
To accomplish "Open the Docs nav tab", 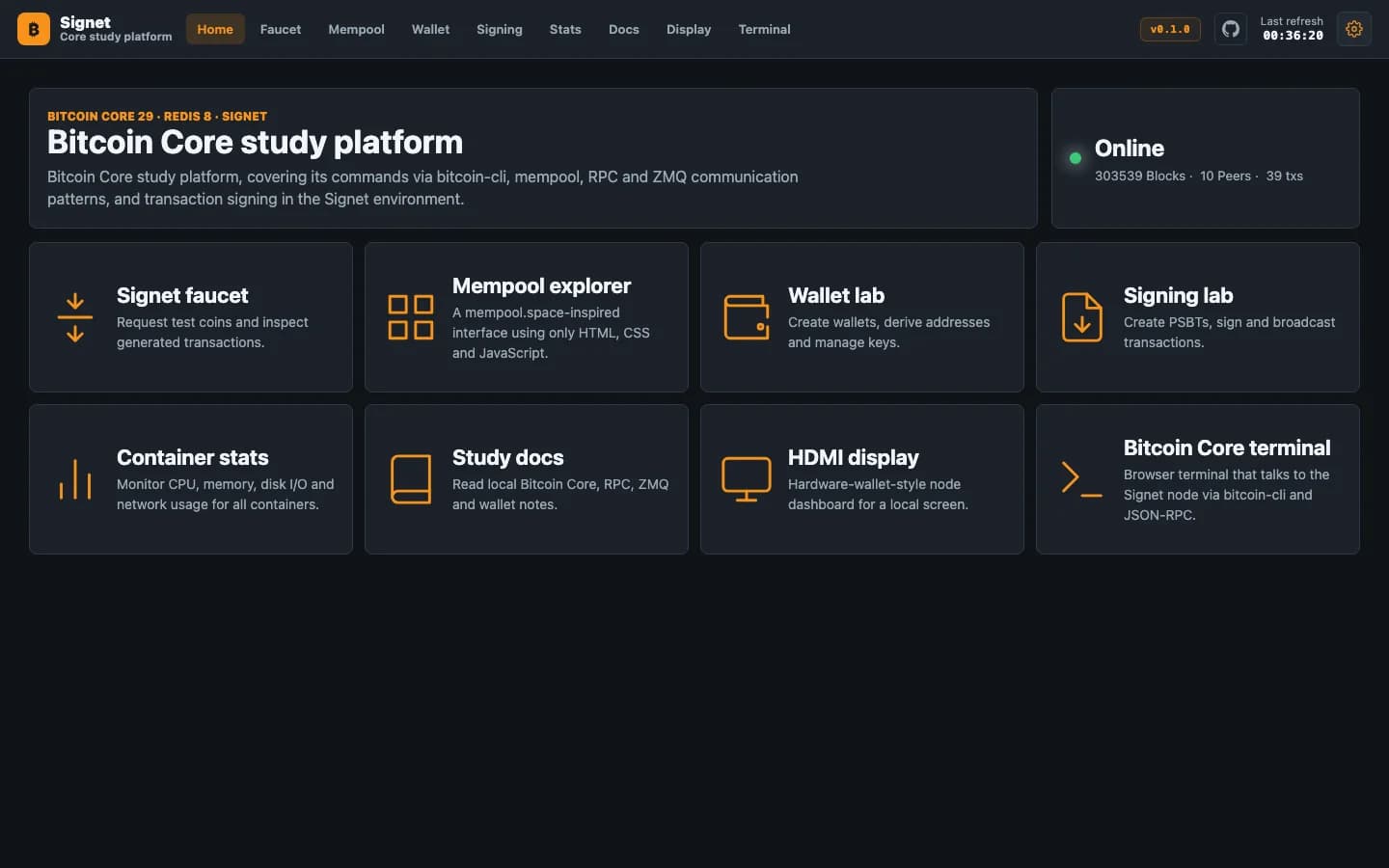I will click(624, 29).
